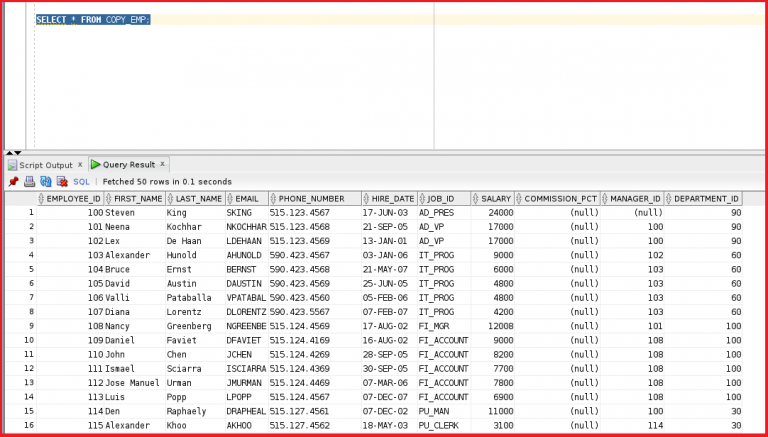Click the SALARY column header
768x437 pixels.
click(x=492, y=199)
